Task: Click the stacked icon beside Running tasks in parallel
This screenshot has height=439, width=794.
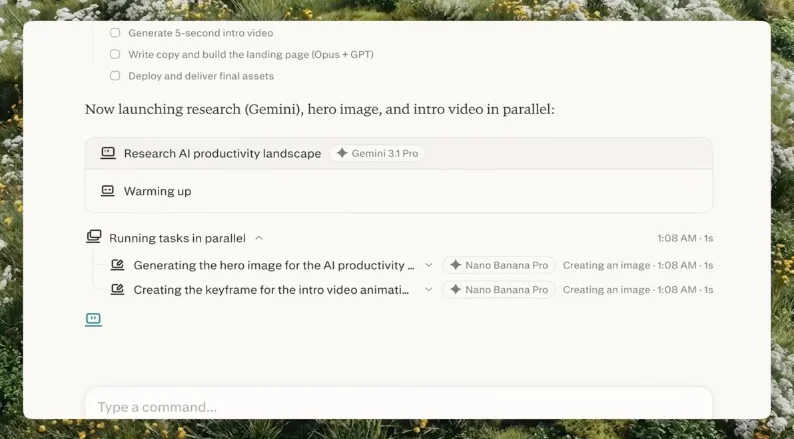Action: [94, 238]
